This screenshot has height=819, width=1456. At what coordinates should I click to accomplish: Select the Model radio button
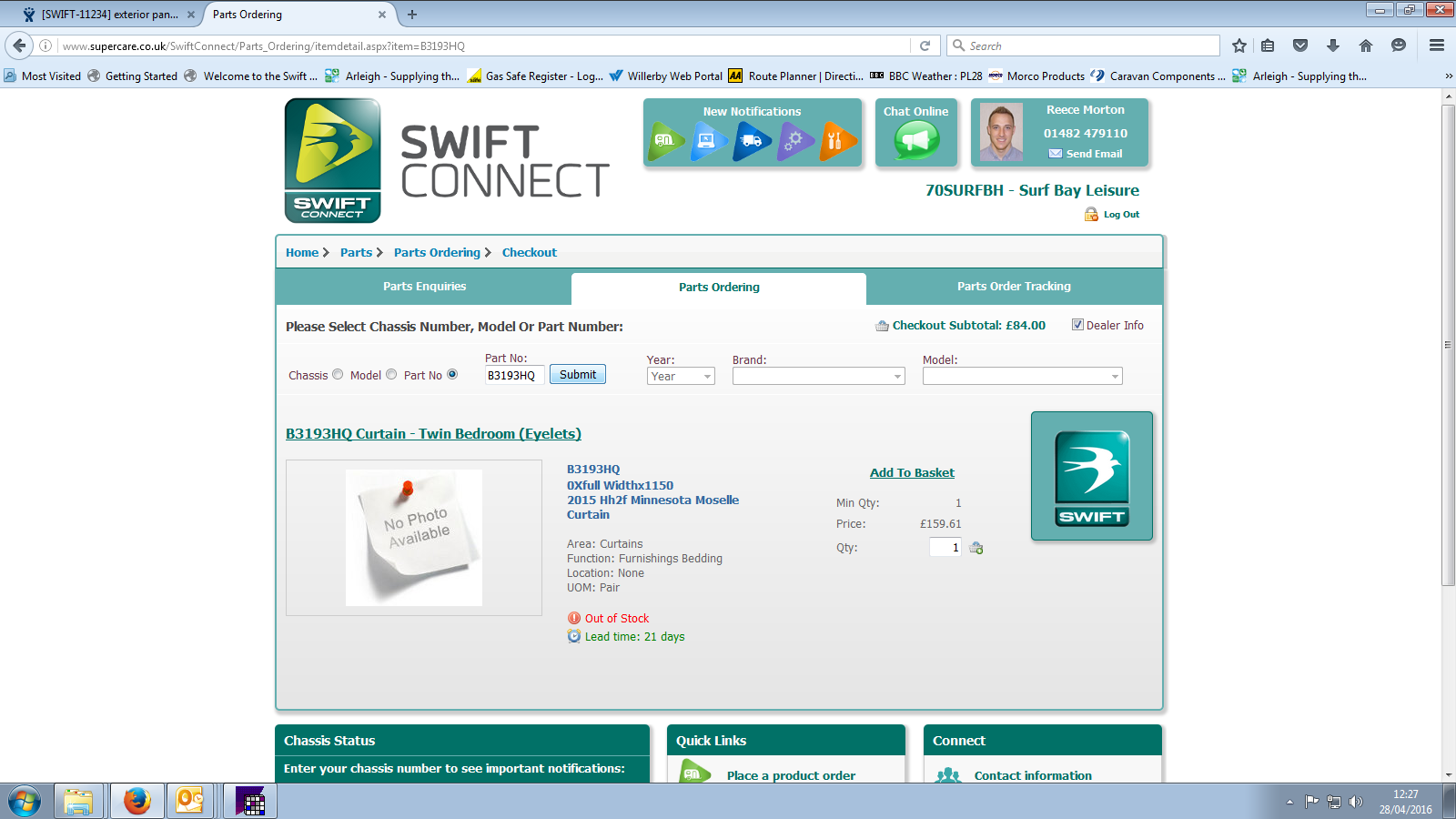391,374
